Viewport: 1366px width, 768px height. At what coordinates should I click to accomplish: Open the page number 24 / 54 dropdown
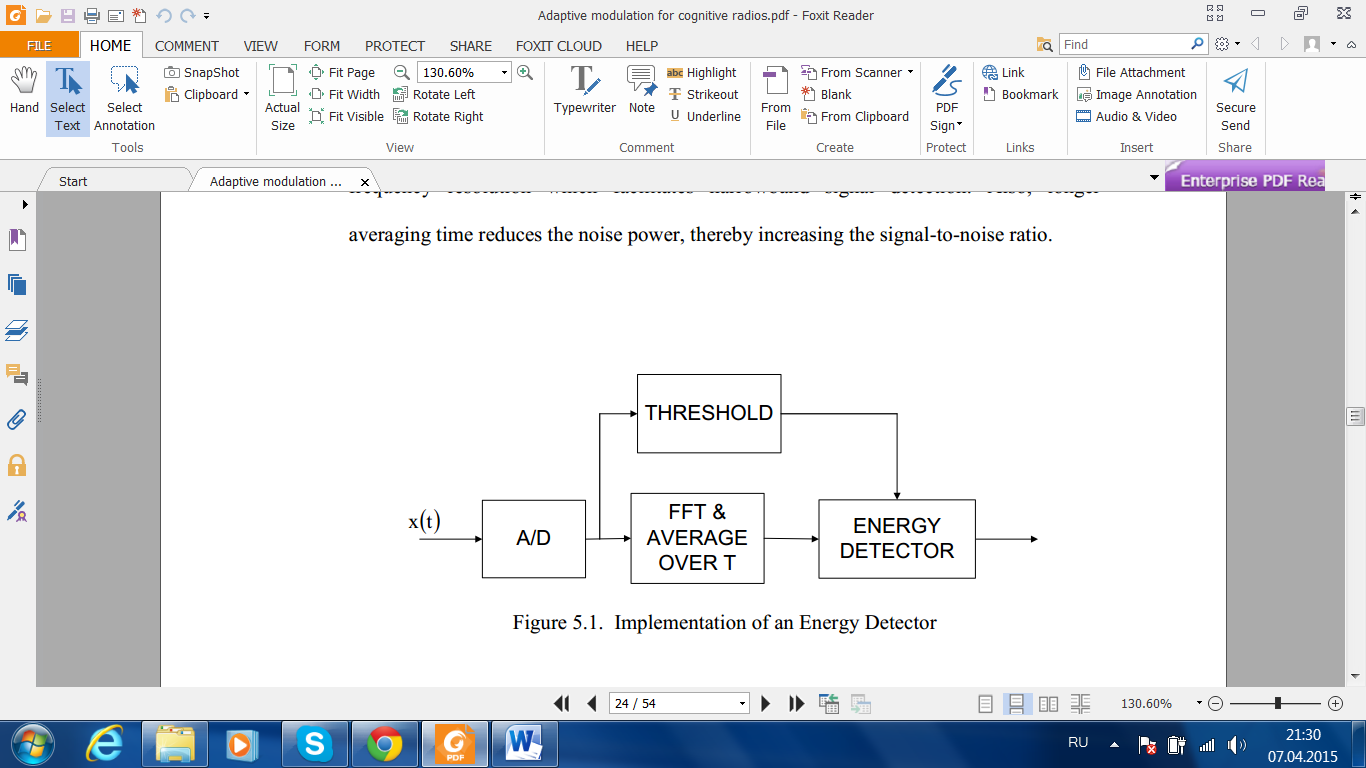(x=741, y=703)
